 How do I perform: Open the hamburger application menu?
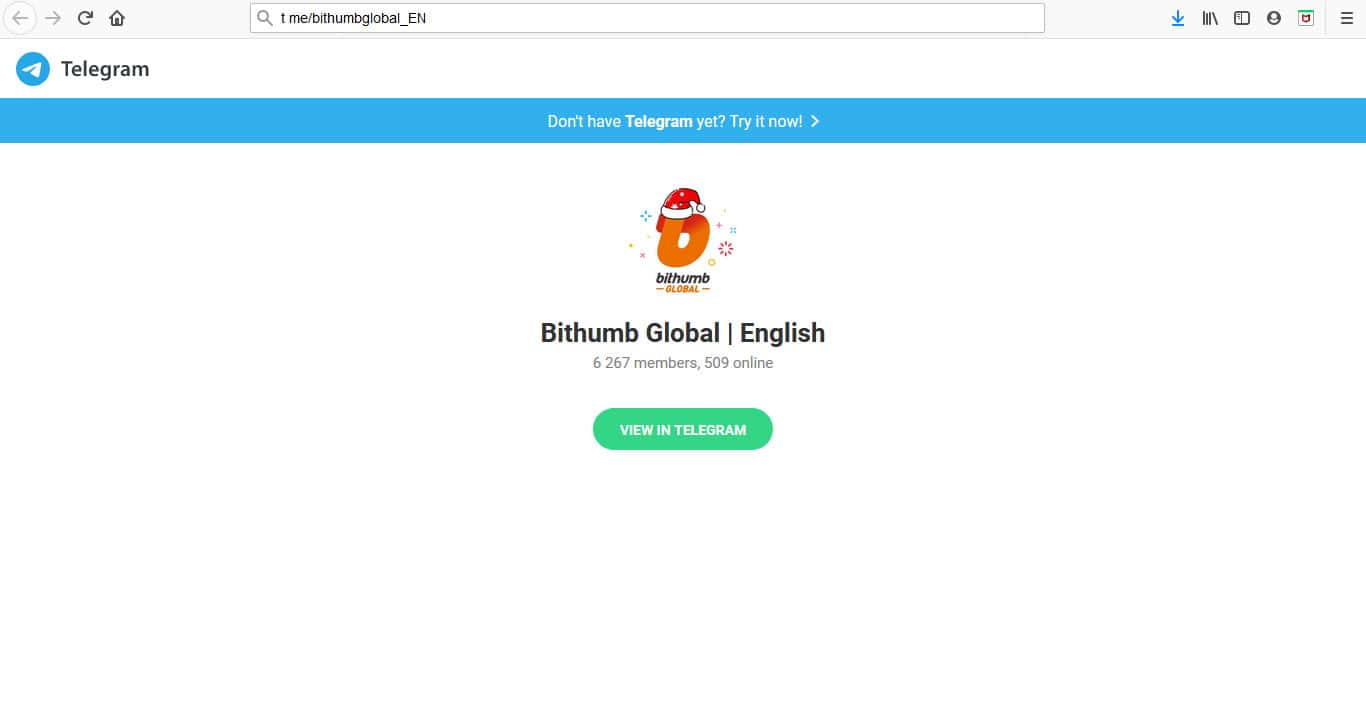point(1346,18)
